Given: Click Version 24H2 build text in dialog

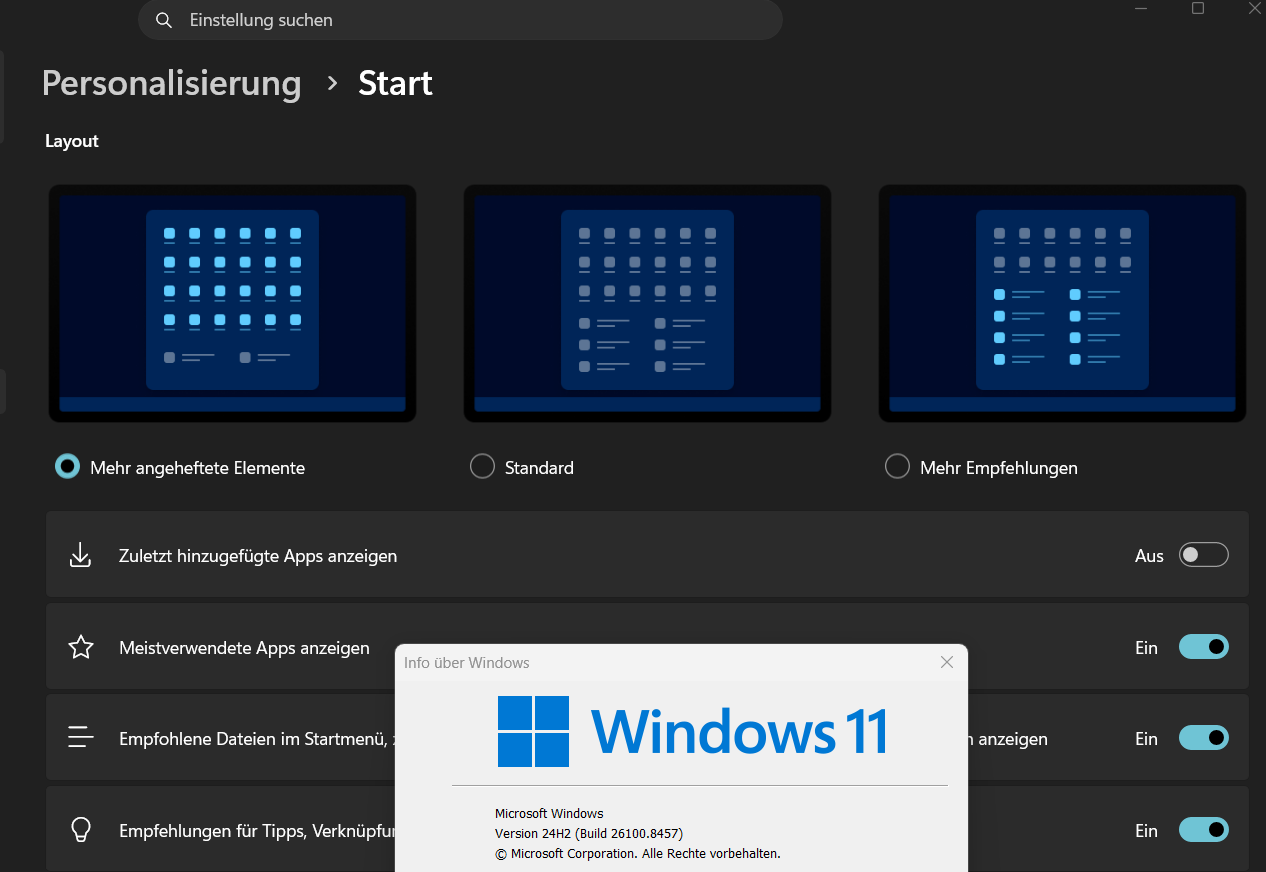Looking at the screenshot, I should coord(589,833).
